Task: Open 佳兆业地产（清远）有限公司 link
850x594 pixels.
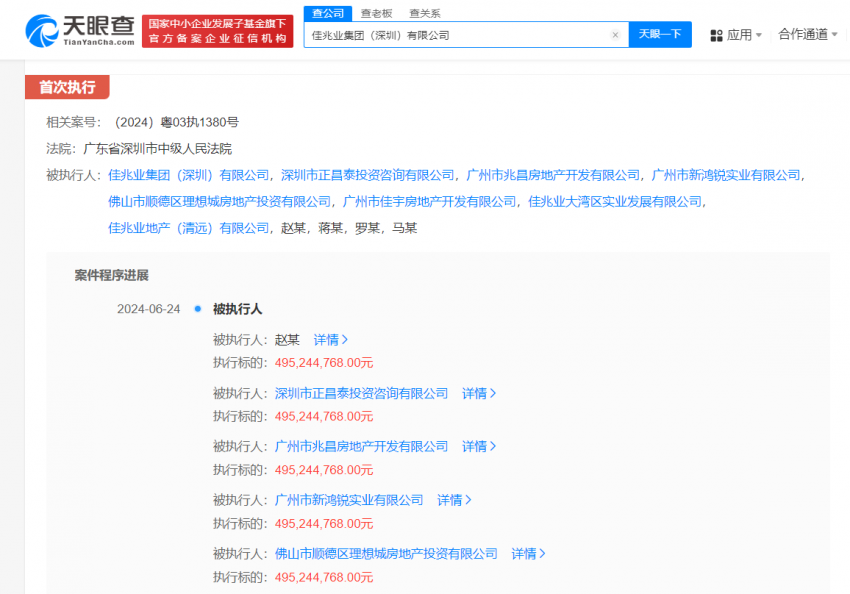Action: 188,228
